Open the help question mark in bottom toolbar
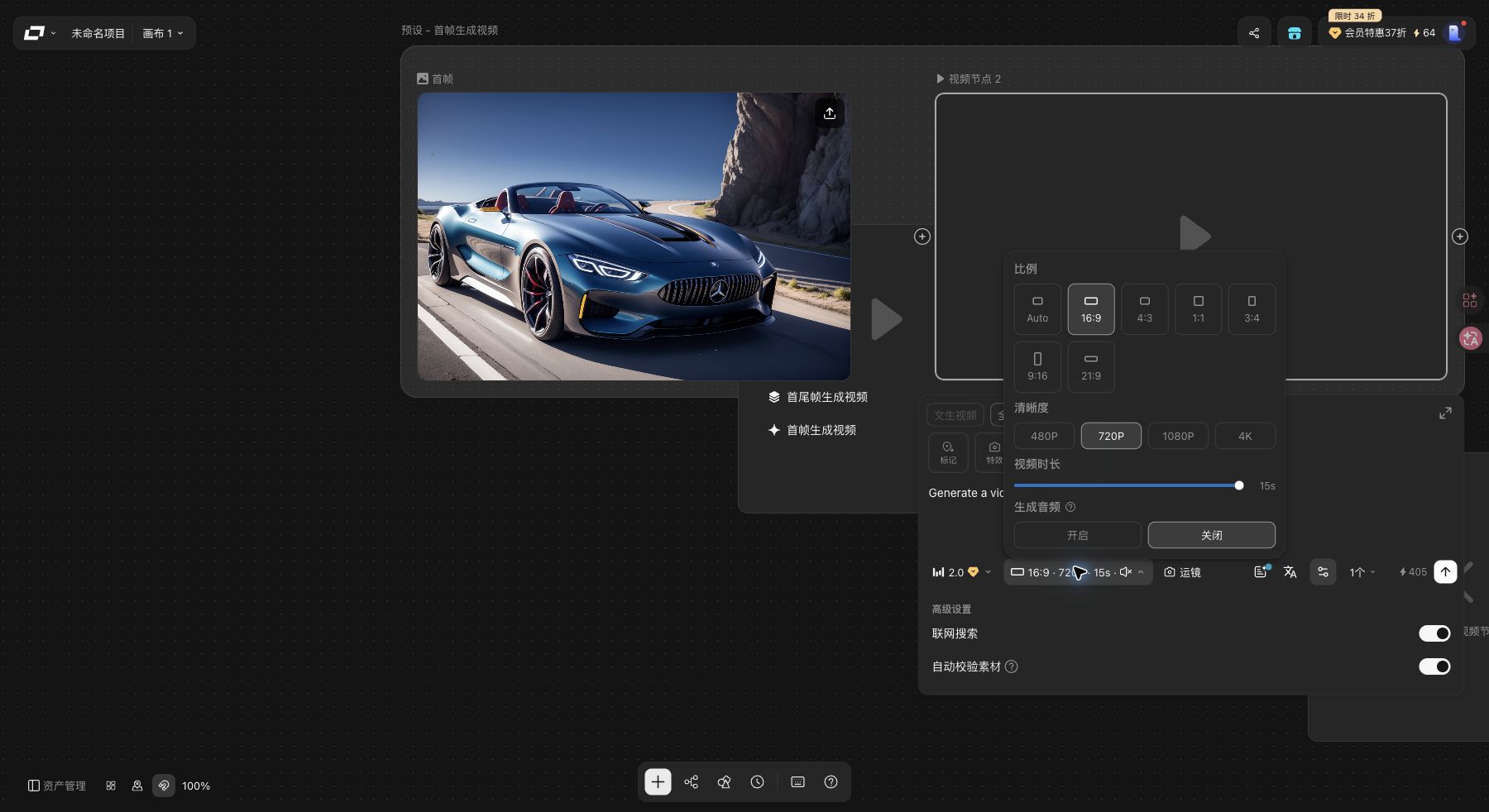This screenshot has height=812, width=1489. (831, 782)
